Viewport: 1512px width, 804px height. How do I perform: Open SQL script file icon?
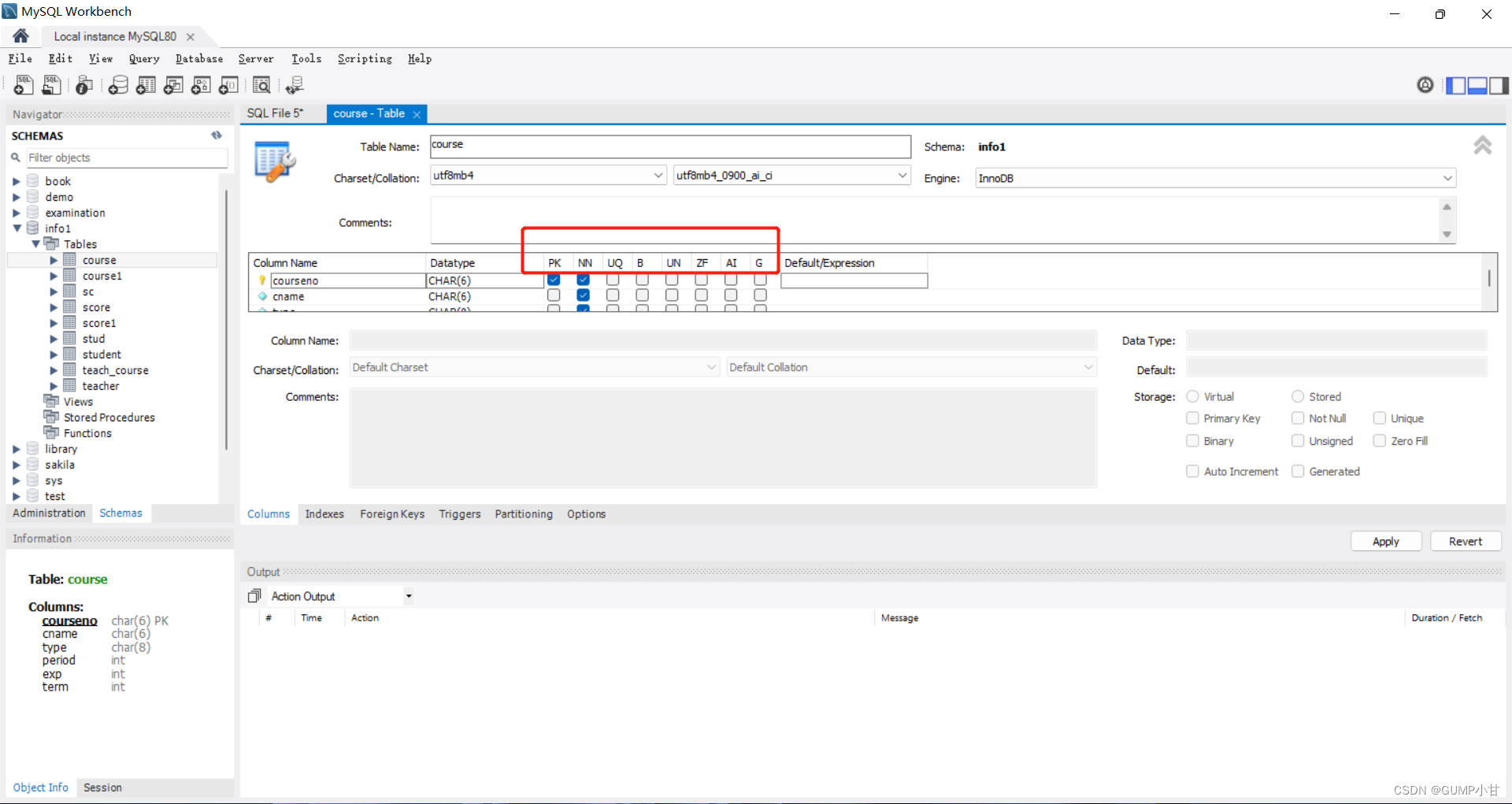click(x=52, y=84)
